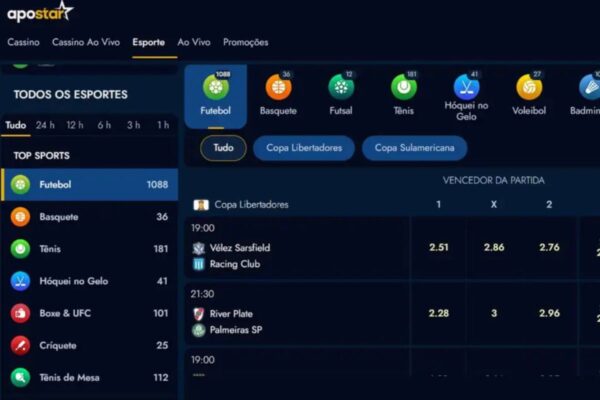Click the Tênis de Mesa paddle icon
Image resolution: width=600 pixels, height=400 pixels.
point(20,377)
